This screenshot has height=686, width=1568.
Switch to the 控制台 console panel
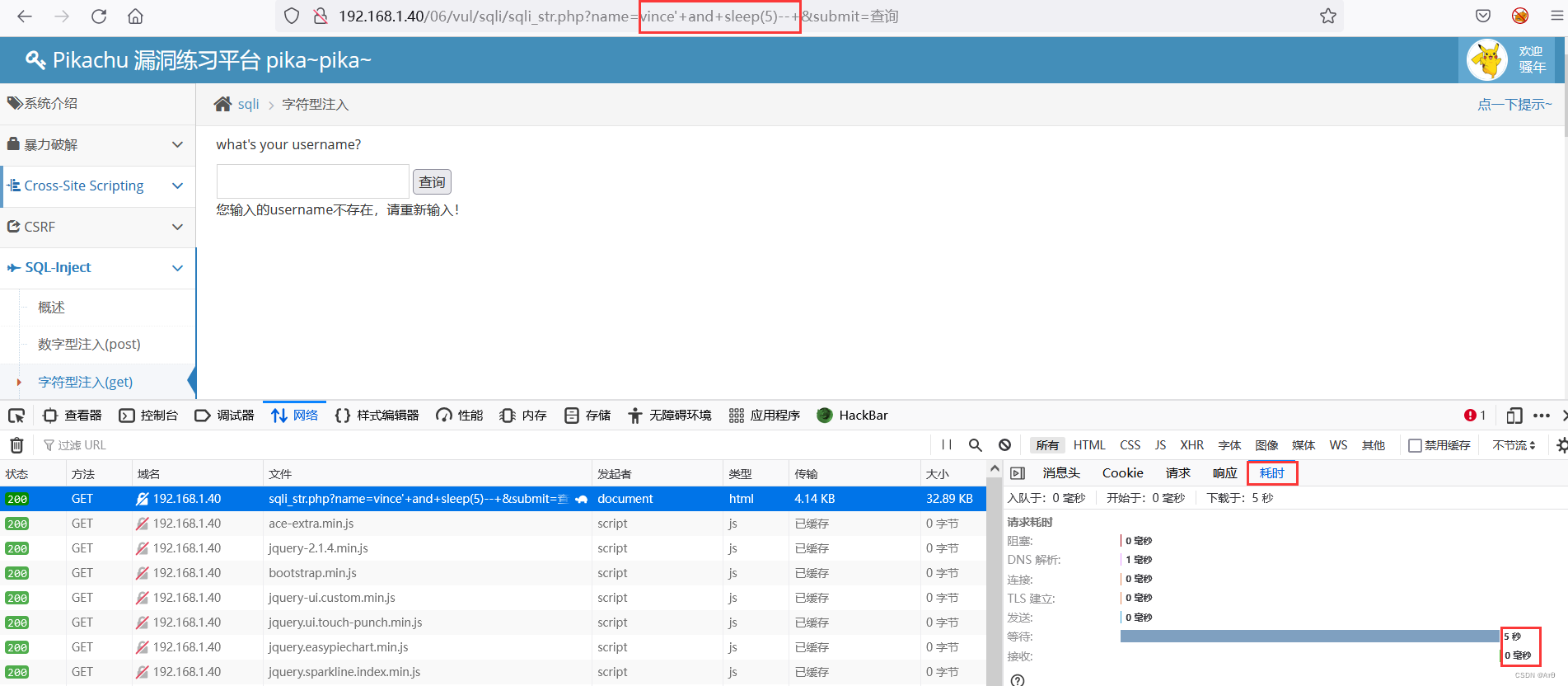[148, 416]
